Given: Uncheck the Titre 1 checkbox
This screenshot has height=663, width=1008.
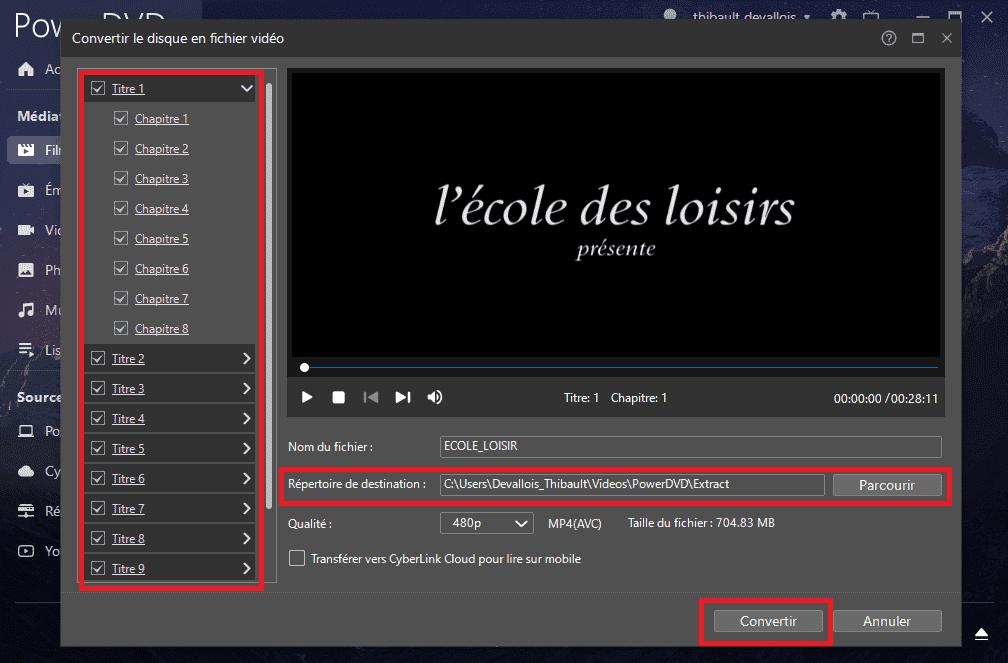Looking at the screenshot, I should click(x=98, y=88).
